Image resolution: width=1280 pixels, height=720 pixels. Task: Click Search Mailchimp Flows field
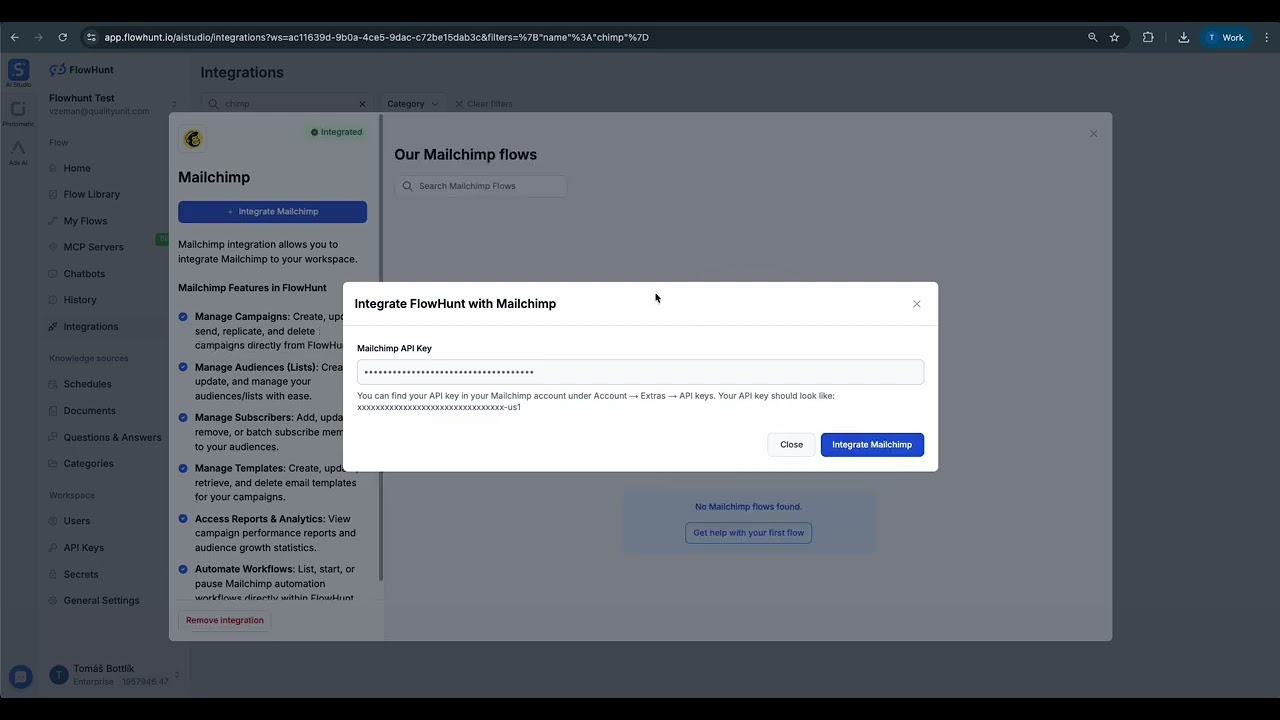[480, 186]
